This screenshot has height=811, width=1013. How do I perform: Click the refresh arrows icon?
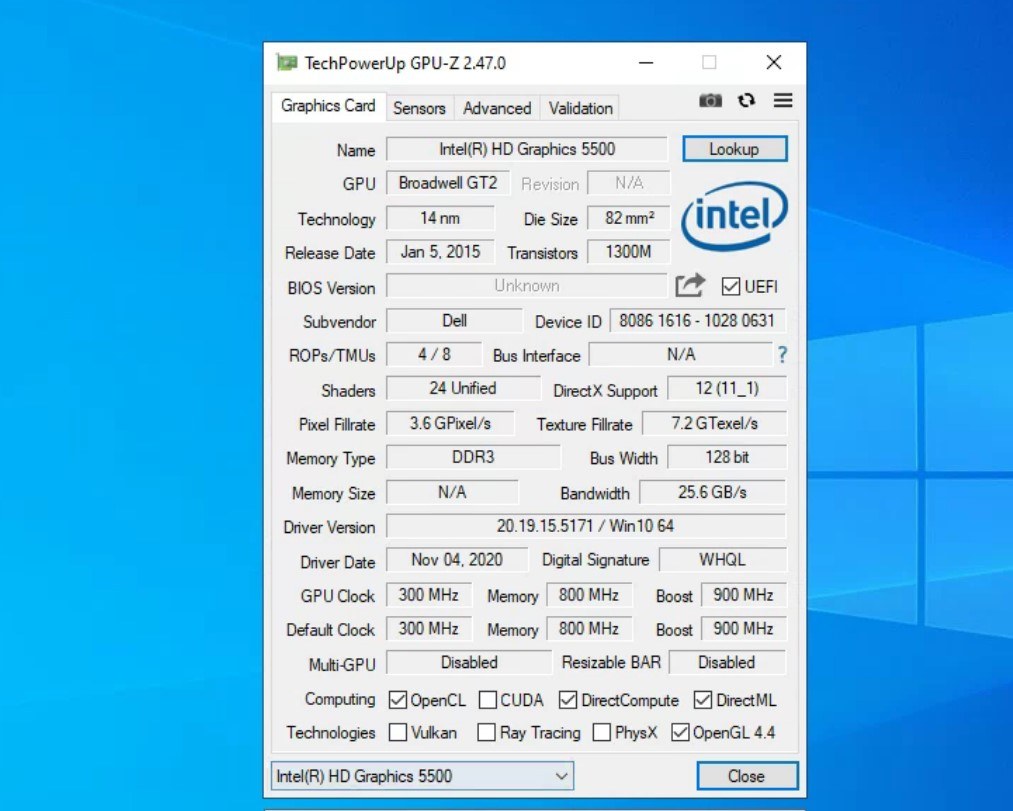coord(747,101)
